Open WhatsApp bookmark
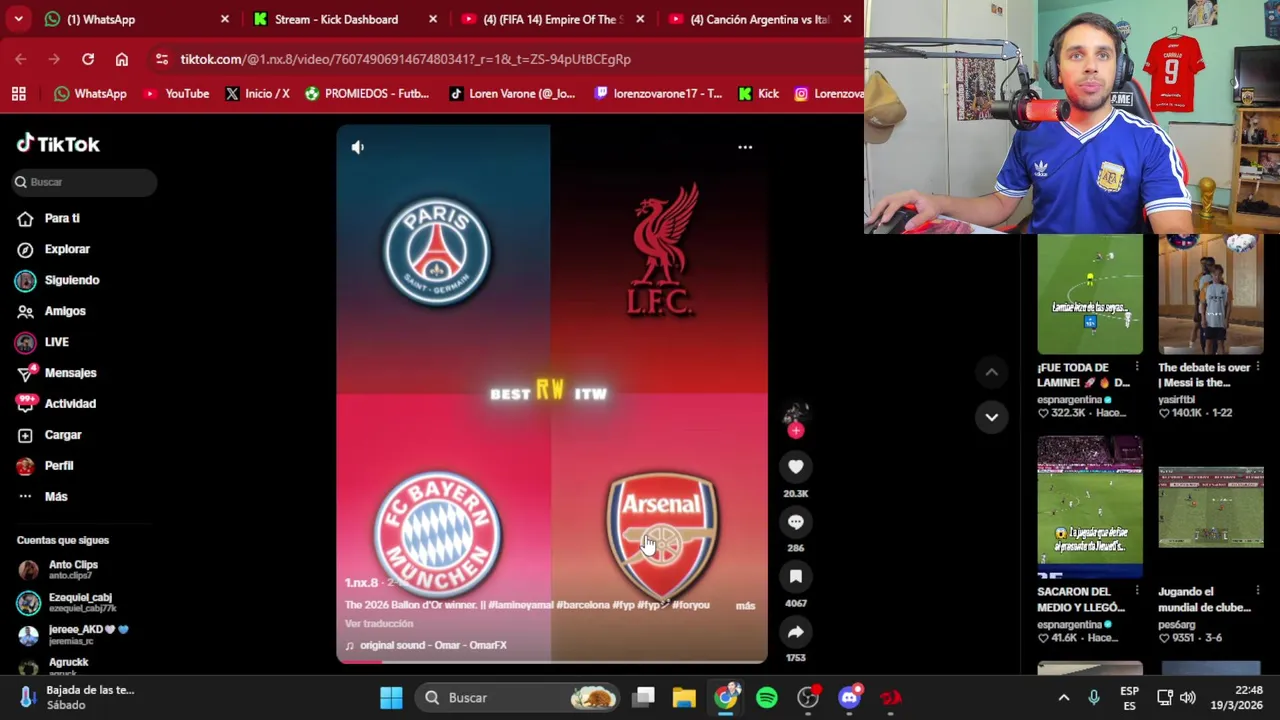Screen dimensions: 1280x720 pos(91,94)
